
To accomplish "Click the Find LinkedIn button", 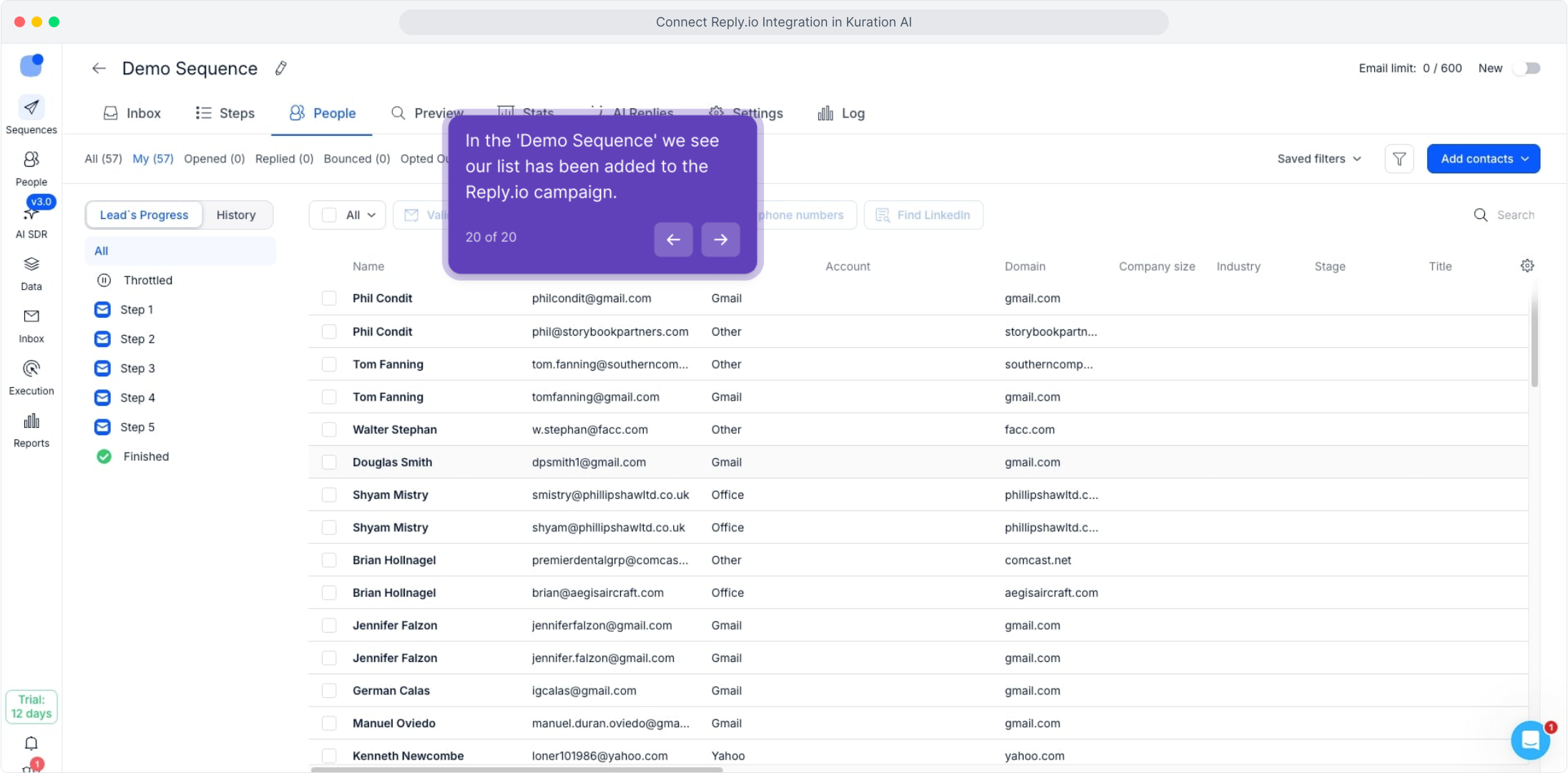I will click(923, 215).
